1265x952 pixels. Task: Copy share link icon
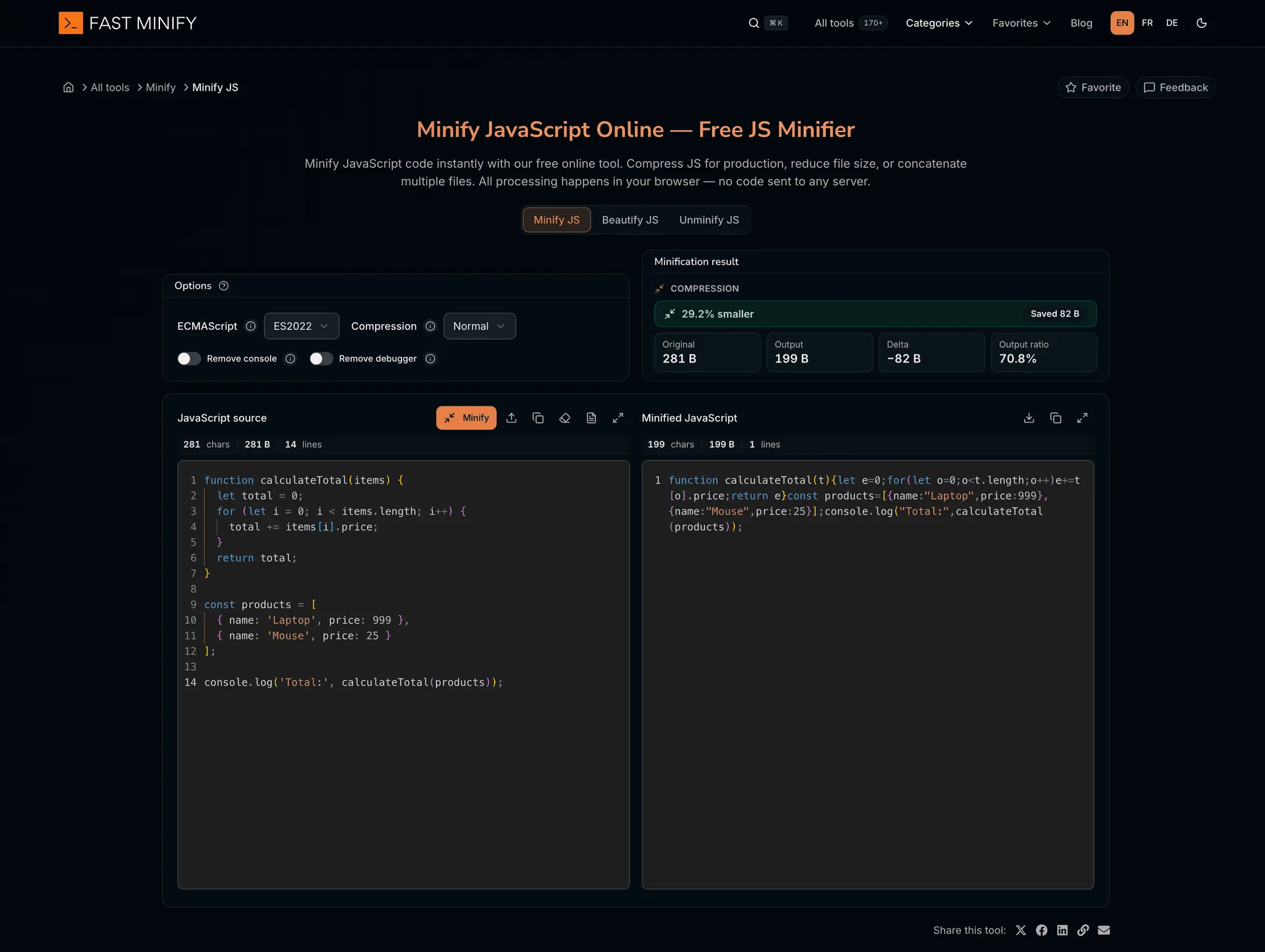pyautogui.click(x=1083, y=930)
